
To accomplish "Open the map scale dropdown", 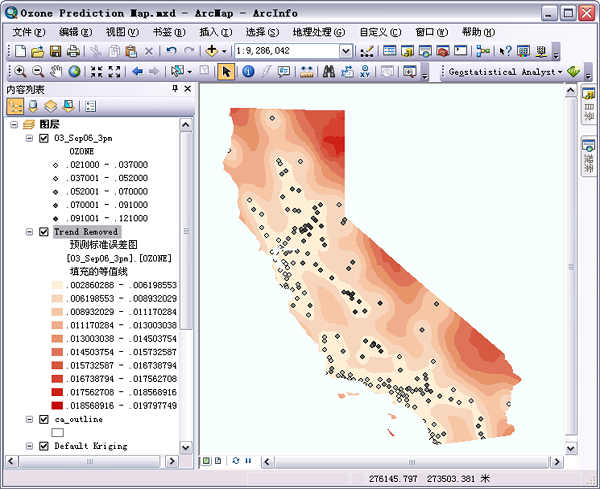I will (x=346, y=50).
